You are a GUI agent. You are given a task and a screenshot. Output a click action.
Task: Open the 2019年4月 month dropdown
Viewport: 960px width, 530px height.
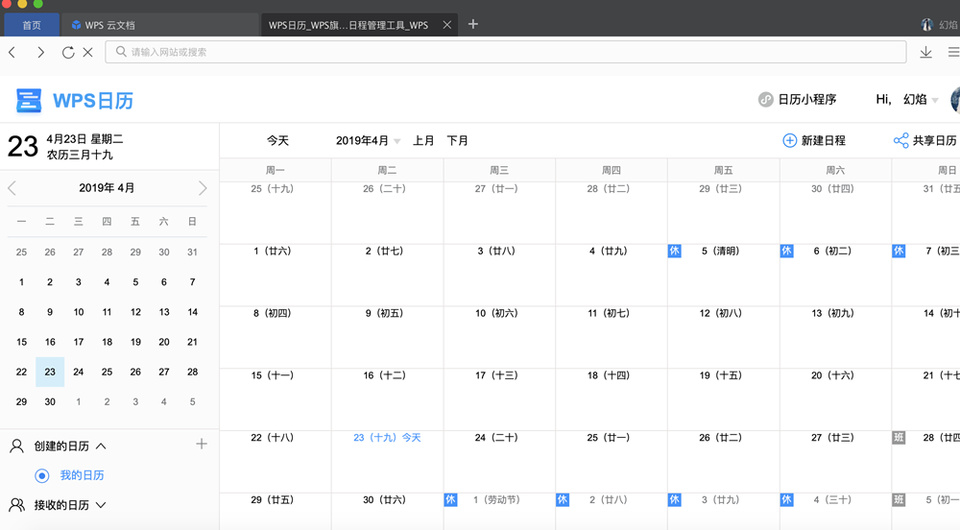click(368, 141)
